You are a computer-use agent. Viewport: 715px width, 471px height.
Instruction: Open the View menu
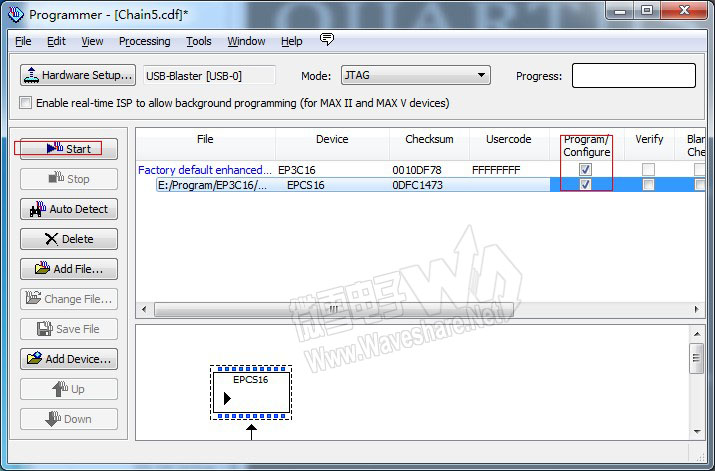coord(92,41)
